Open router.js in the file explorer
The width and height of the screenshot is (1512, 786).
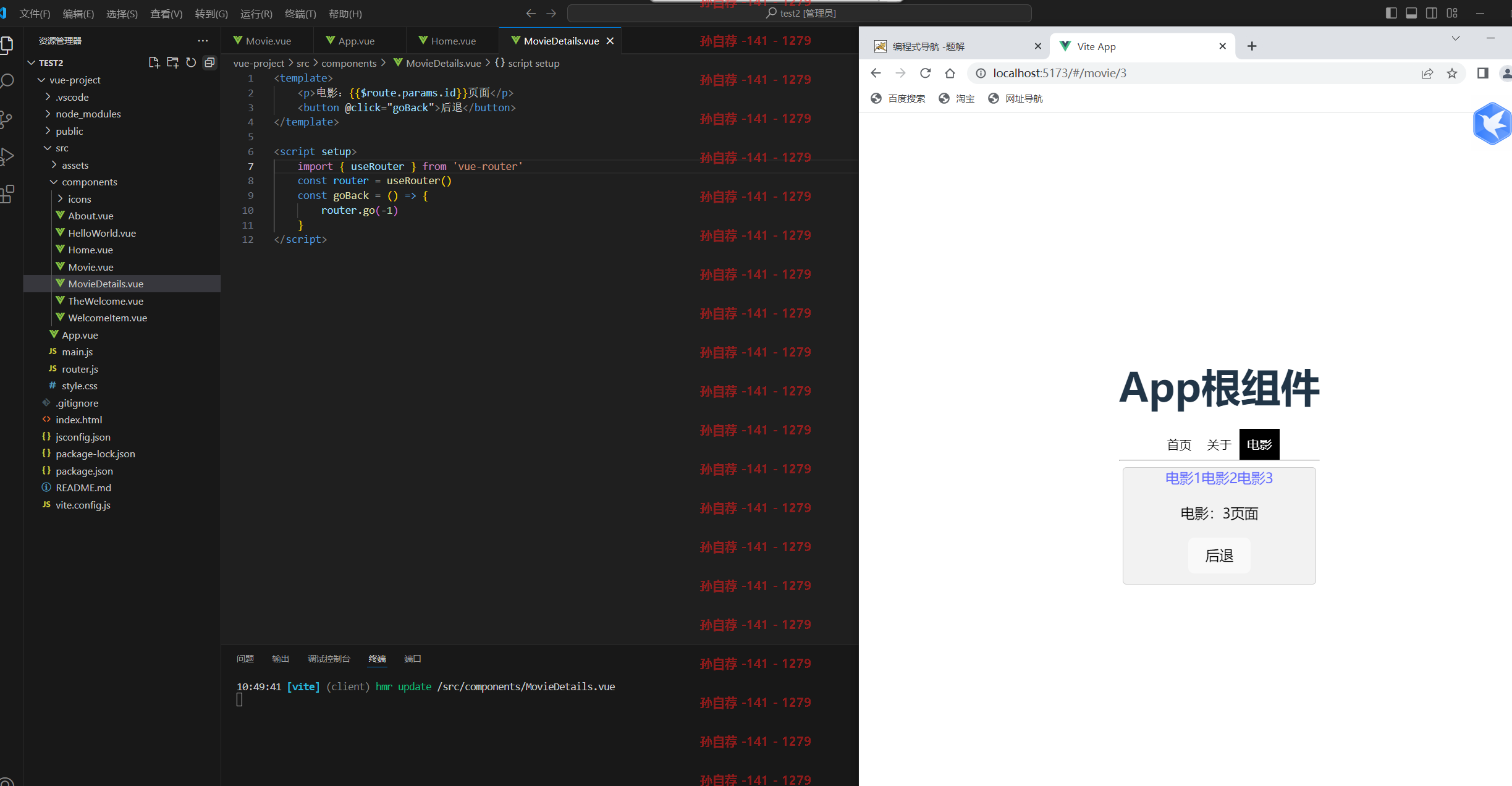(80, 369)
